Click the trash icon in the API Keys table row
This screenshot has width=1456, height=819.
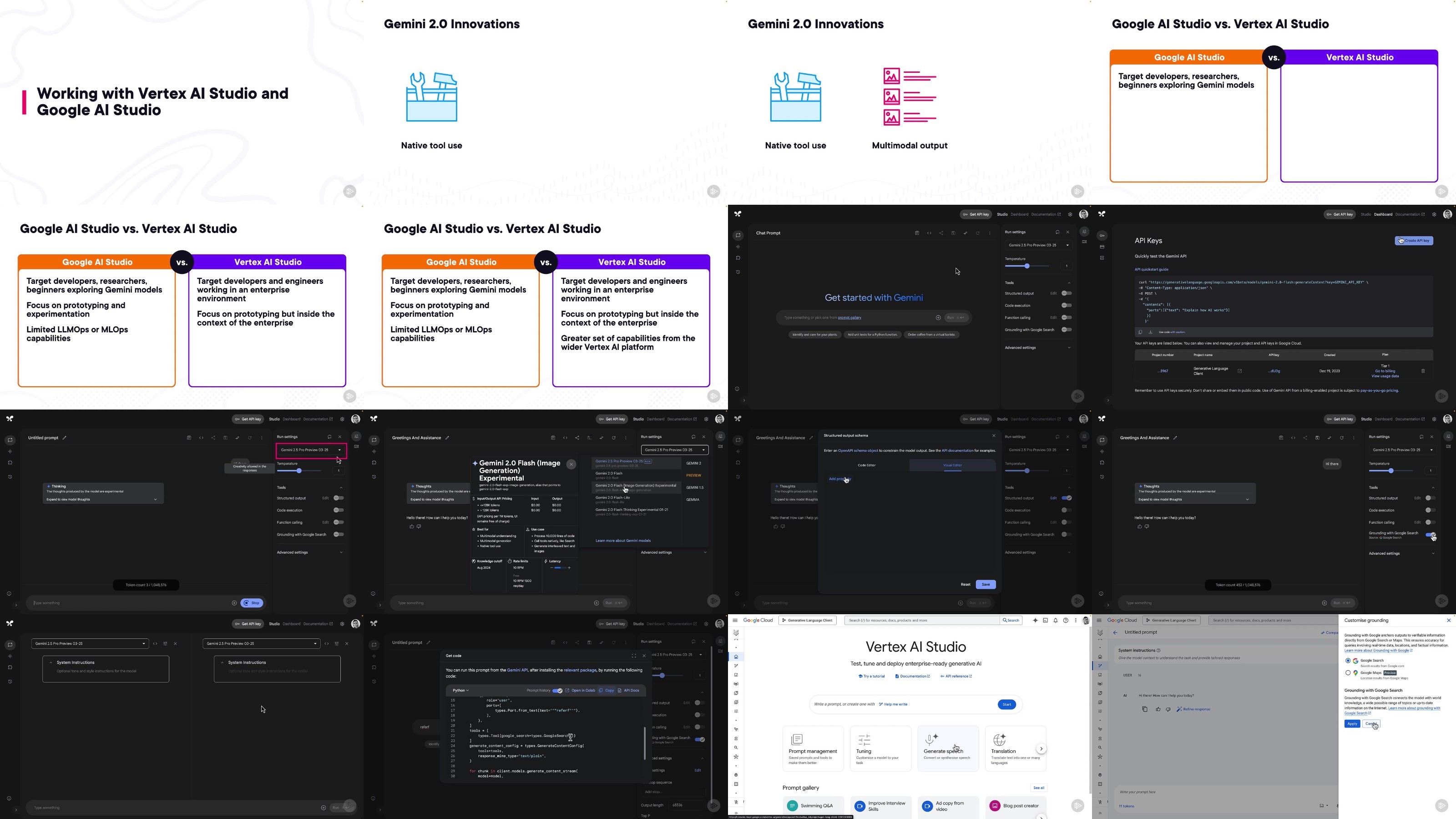pyautogui.click(x=1423, y=371)
